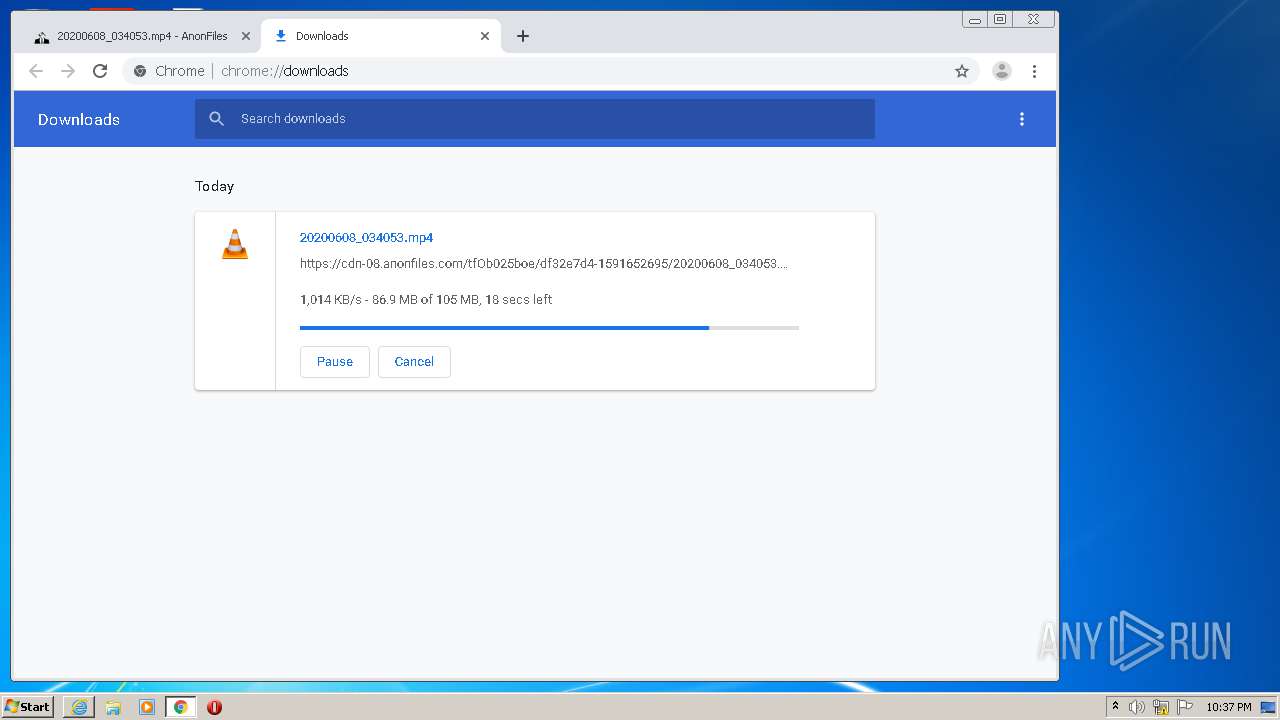Open Downloads page more actions menu
This screenshot has width=1280, height=720.
tap(1021, 119)
